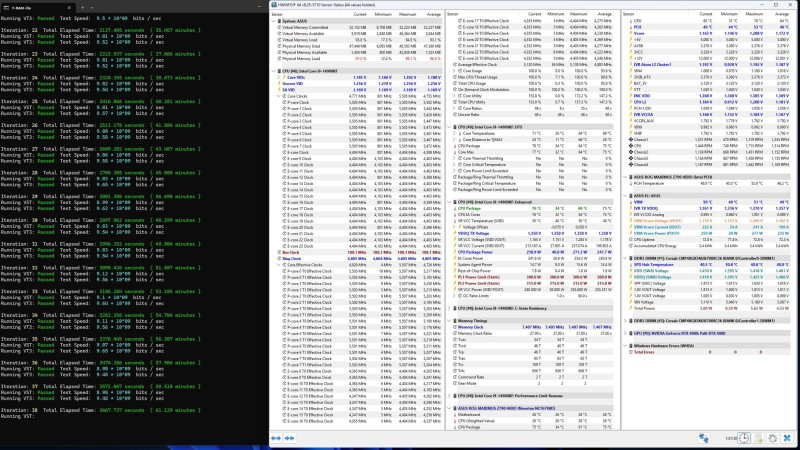Select the Uncore VID row
Viewport: 800px width, 450px height.
357,84
